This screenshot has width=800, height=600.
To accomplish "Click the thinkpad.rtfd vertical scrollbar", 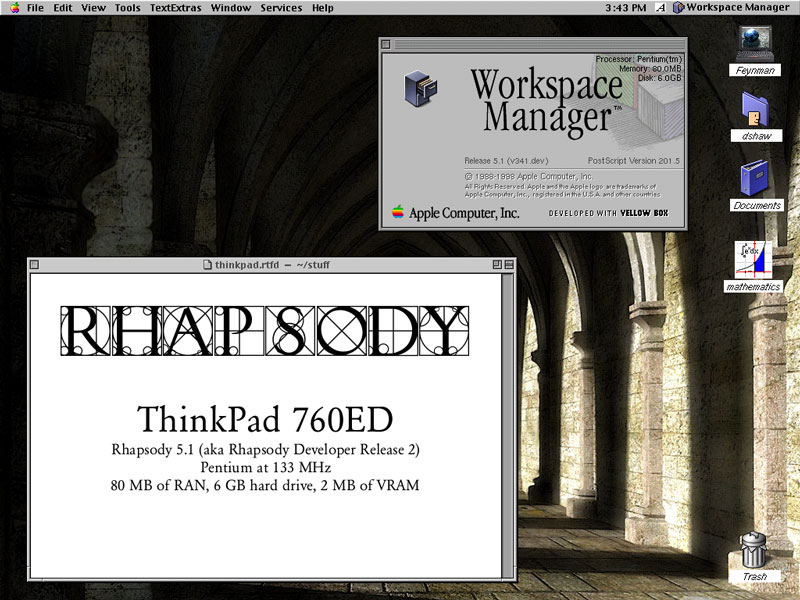I will coord(508,426).
